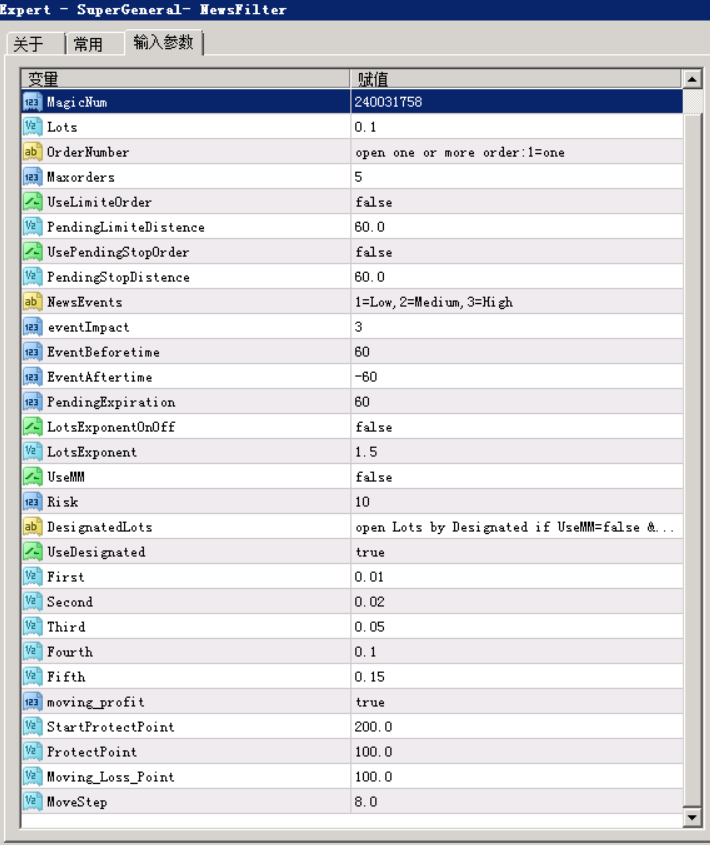
Task: Click the double icon beside PendingStopDistence
Action: coord(32,276)
